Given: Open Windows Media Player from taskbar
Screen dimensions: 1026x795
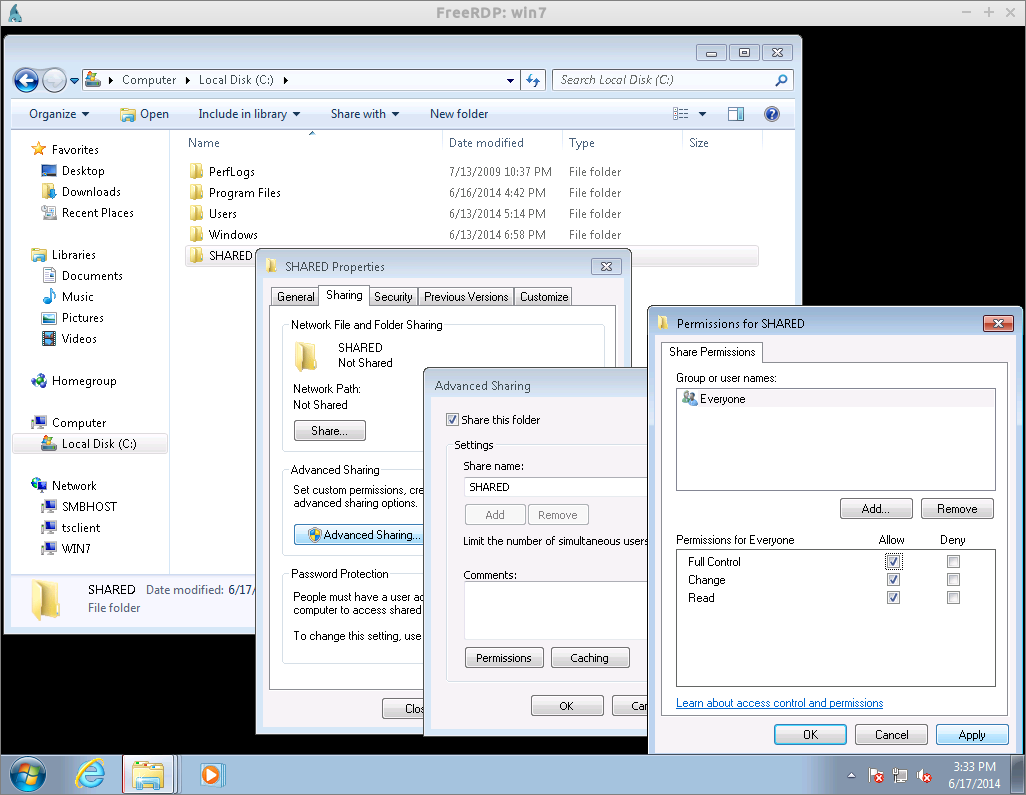Looking at the screenshot, I should [x=211, y=773].
